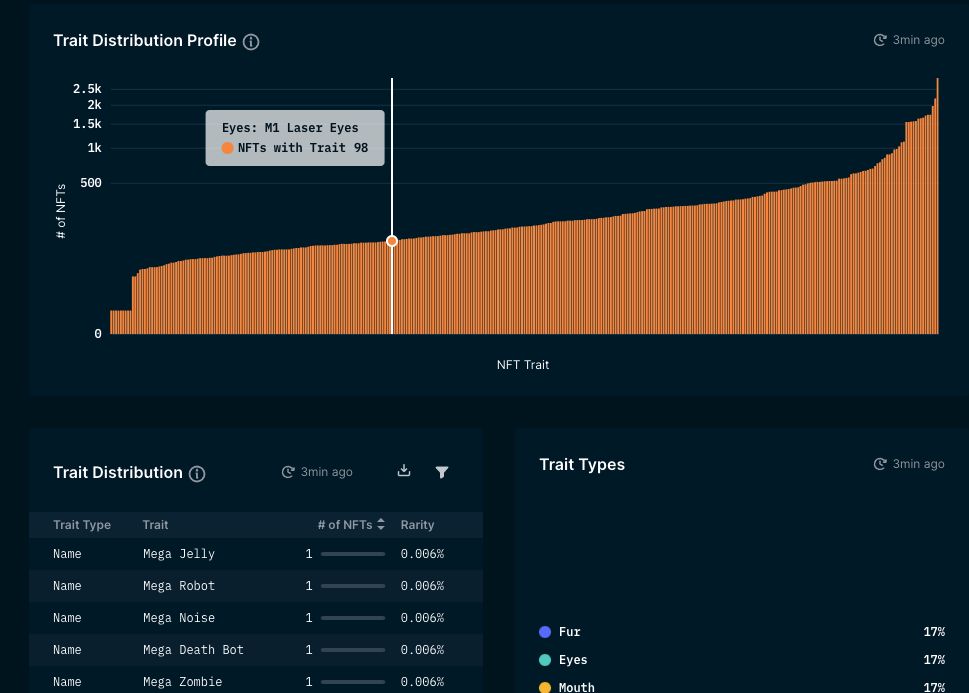The height and width of the screenshot is (693, 969).
Task: Click the Mouth legend color dot
Action: 545,687
